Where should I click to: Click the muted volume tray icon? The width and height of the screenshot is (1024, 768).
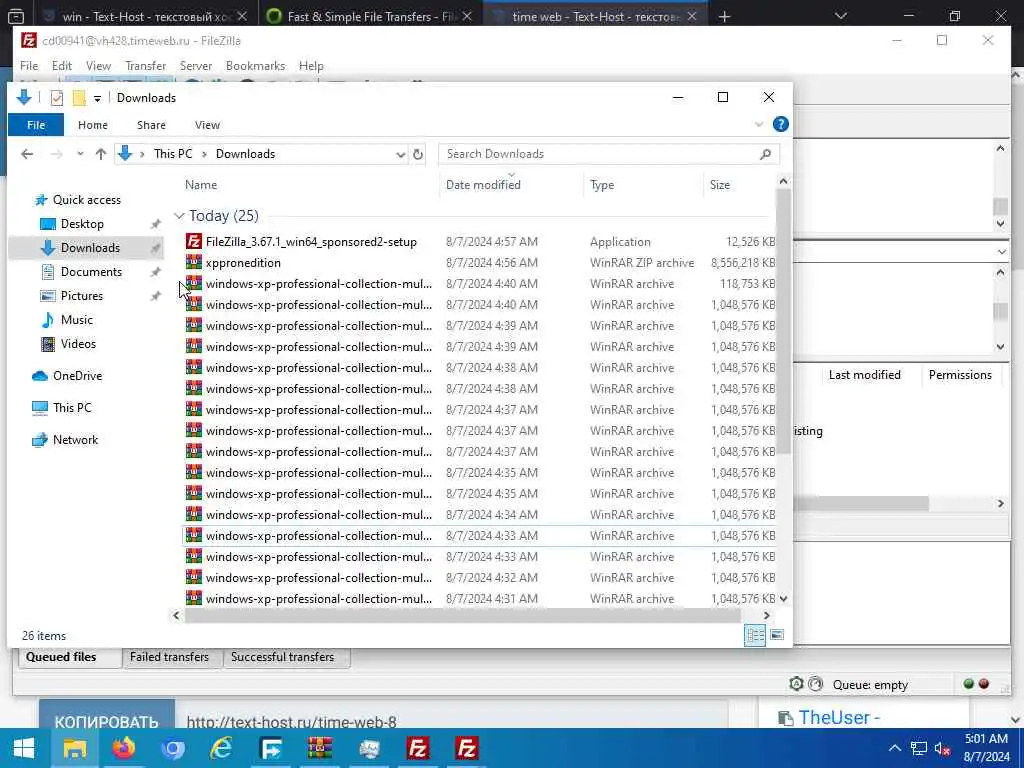pos(942,748)
